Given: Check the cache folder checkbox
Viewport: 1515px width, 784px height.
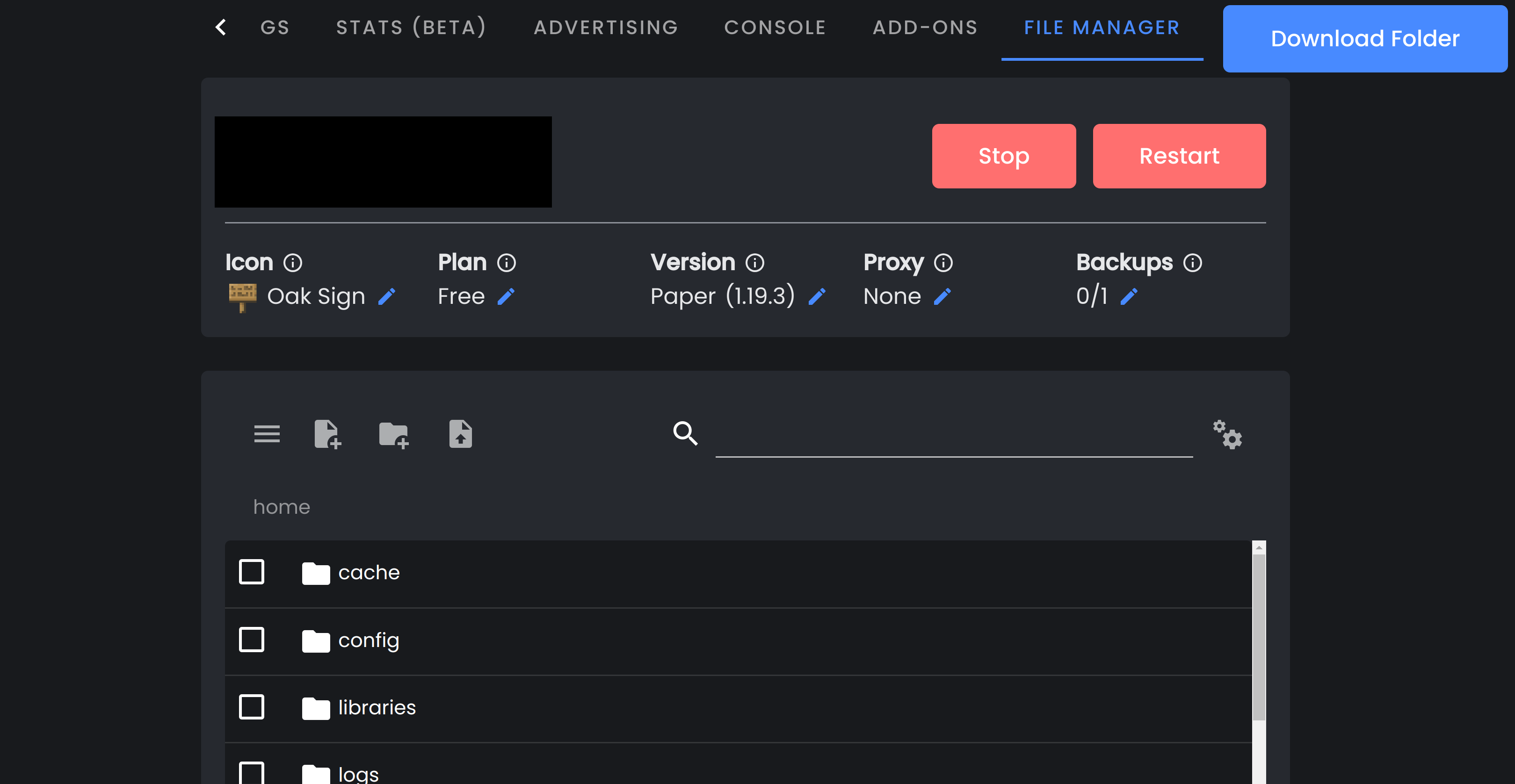Looking at the screenshot, I should [251, 572].
